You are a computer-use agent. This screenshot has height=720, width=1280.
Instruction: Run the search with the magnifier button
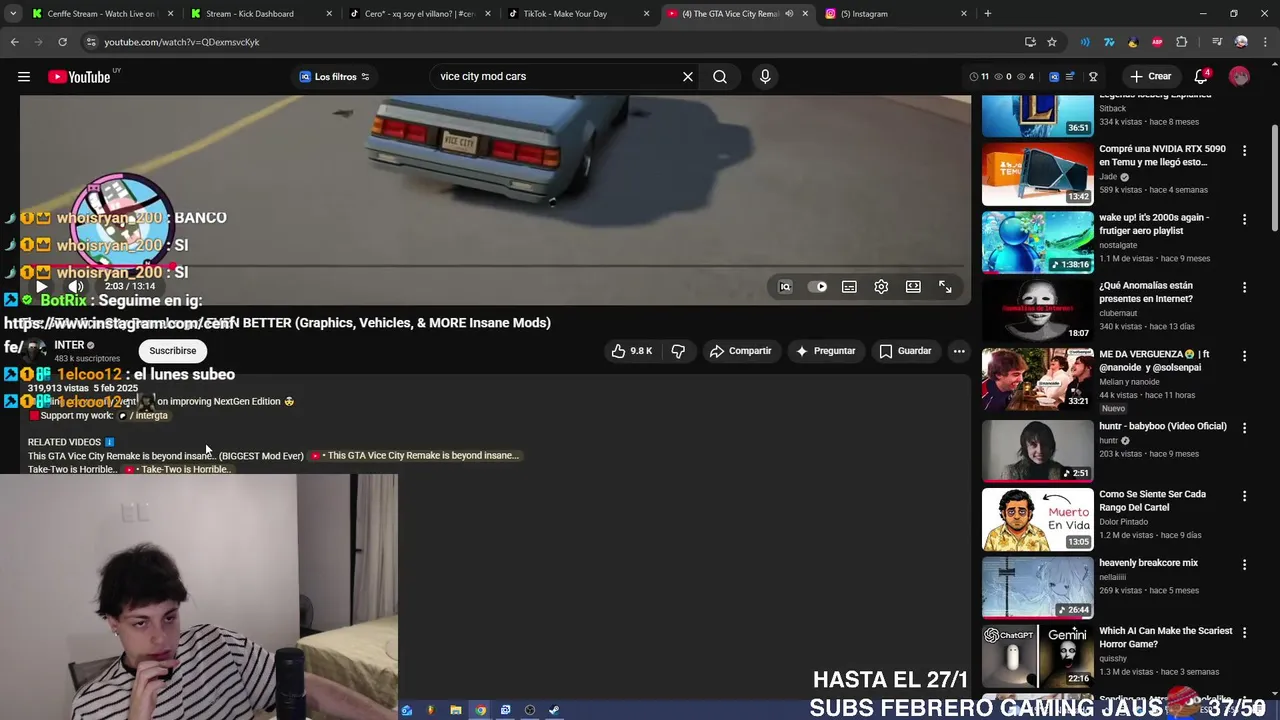tap(720, 77)
